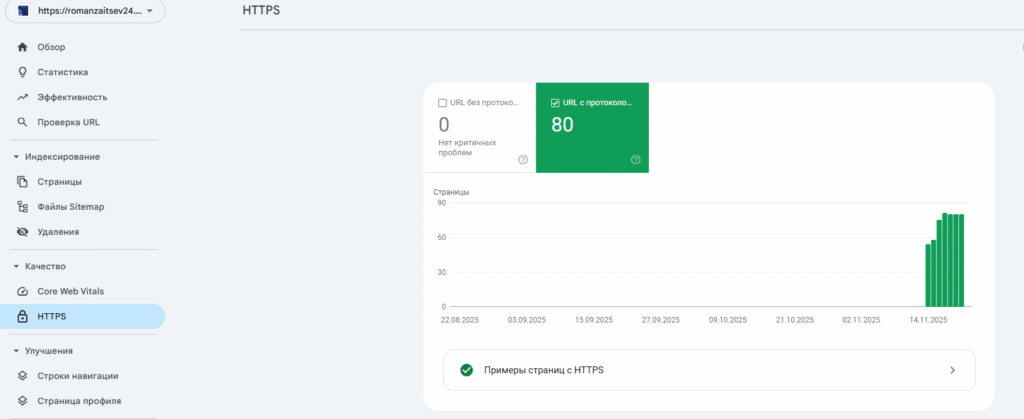
Task: Click the sitemap icon for Файлы Sitemap
Action: (22, 207)
